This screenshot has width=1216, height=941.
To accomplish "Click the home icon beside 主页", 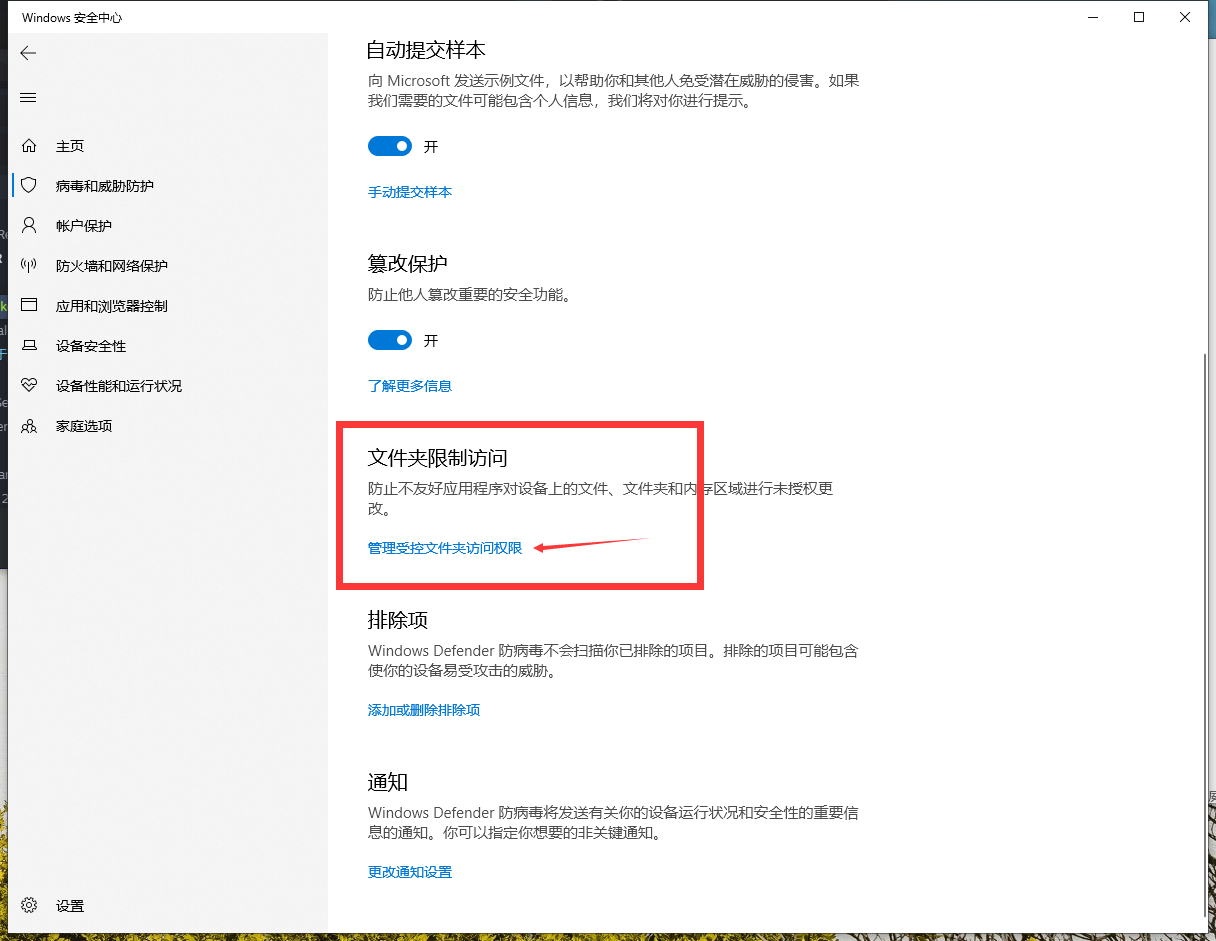I will [x=29, y=146].
